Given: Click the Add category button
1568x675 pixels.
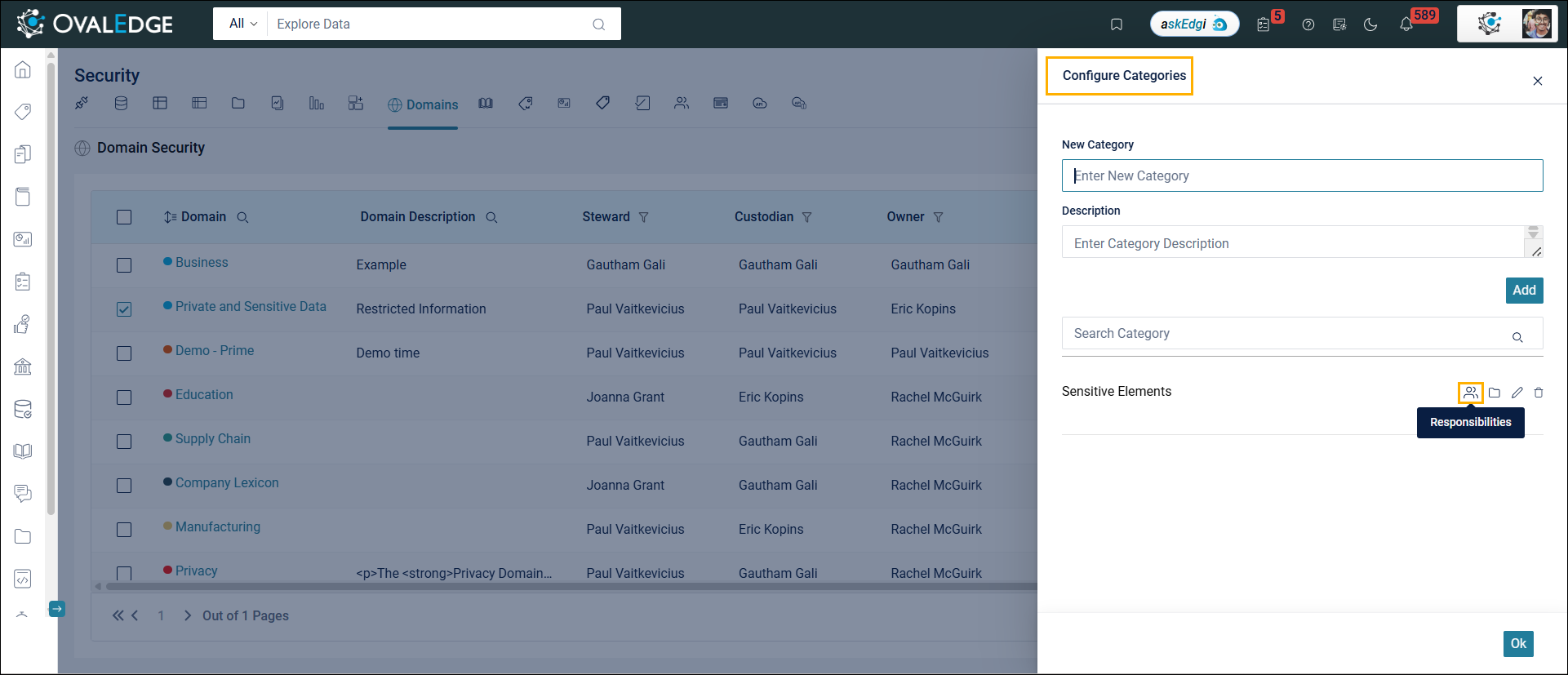Looking at the screenshot, I should coord(1523,291).
